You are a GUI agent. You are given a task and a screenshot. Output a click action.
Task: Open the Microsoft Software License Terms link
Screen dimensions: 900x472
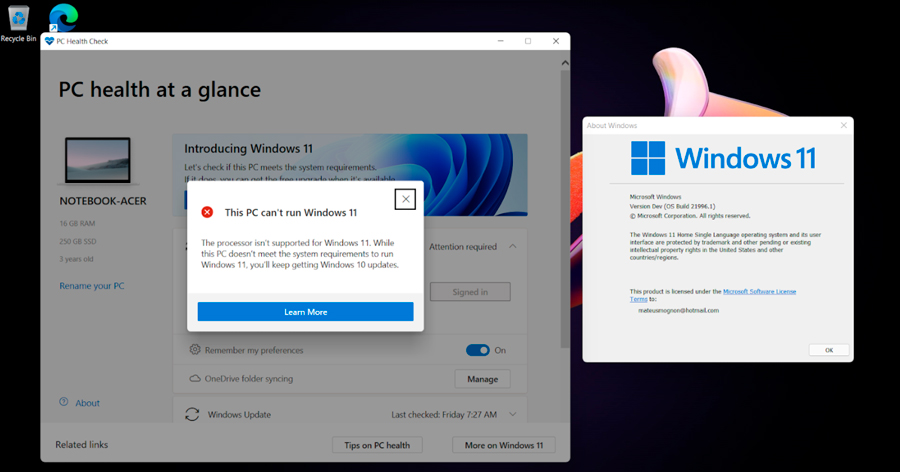coord(759,292)
